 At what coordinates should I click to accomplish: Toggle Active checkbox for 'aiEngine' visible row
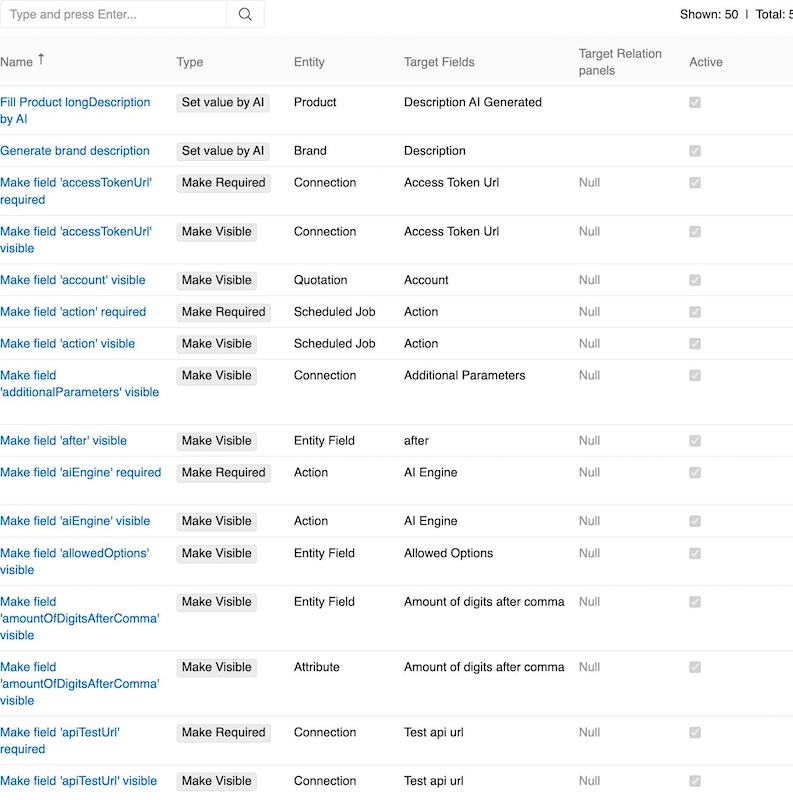pos(695,521)
